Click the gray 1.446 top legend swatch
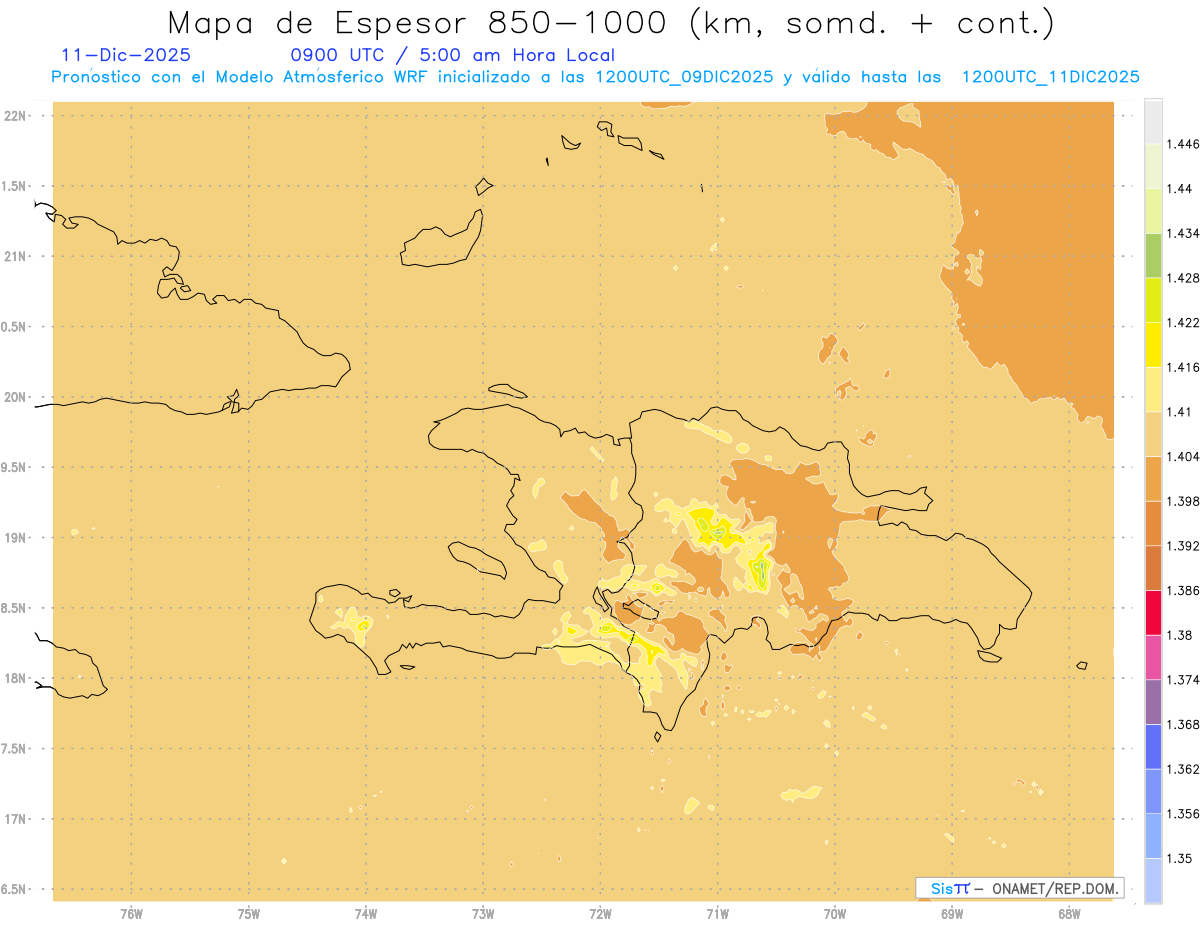This screenshot has width=1200, height=927. [1153, 121]
